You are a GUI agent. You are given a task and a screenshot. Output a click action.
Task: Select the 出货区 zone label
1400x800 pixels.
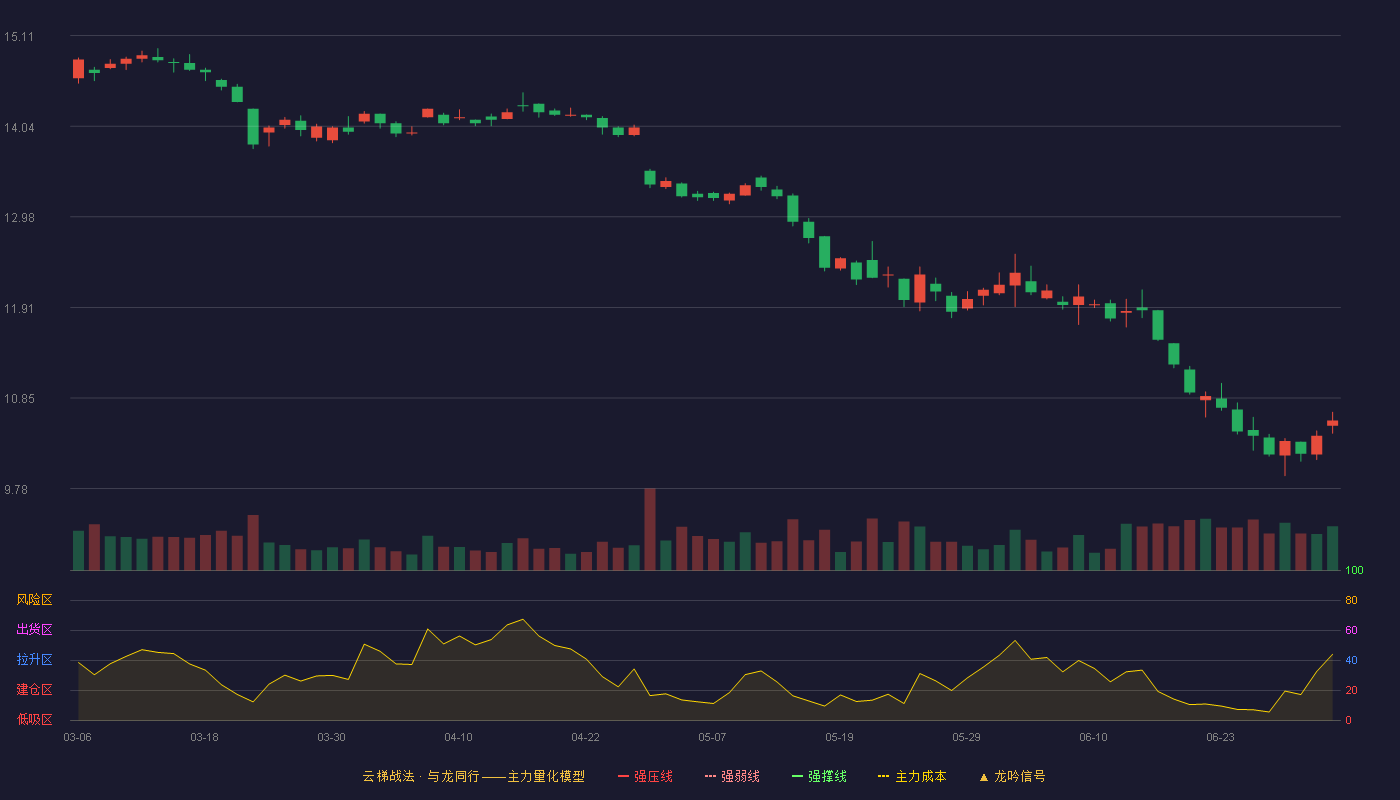point(34,630)
